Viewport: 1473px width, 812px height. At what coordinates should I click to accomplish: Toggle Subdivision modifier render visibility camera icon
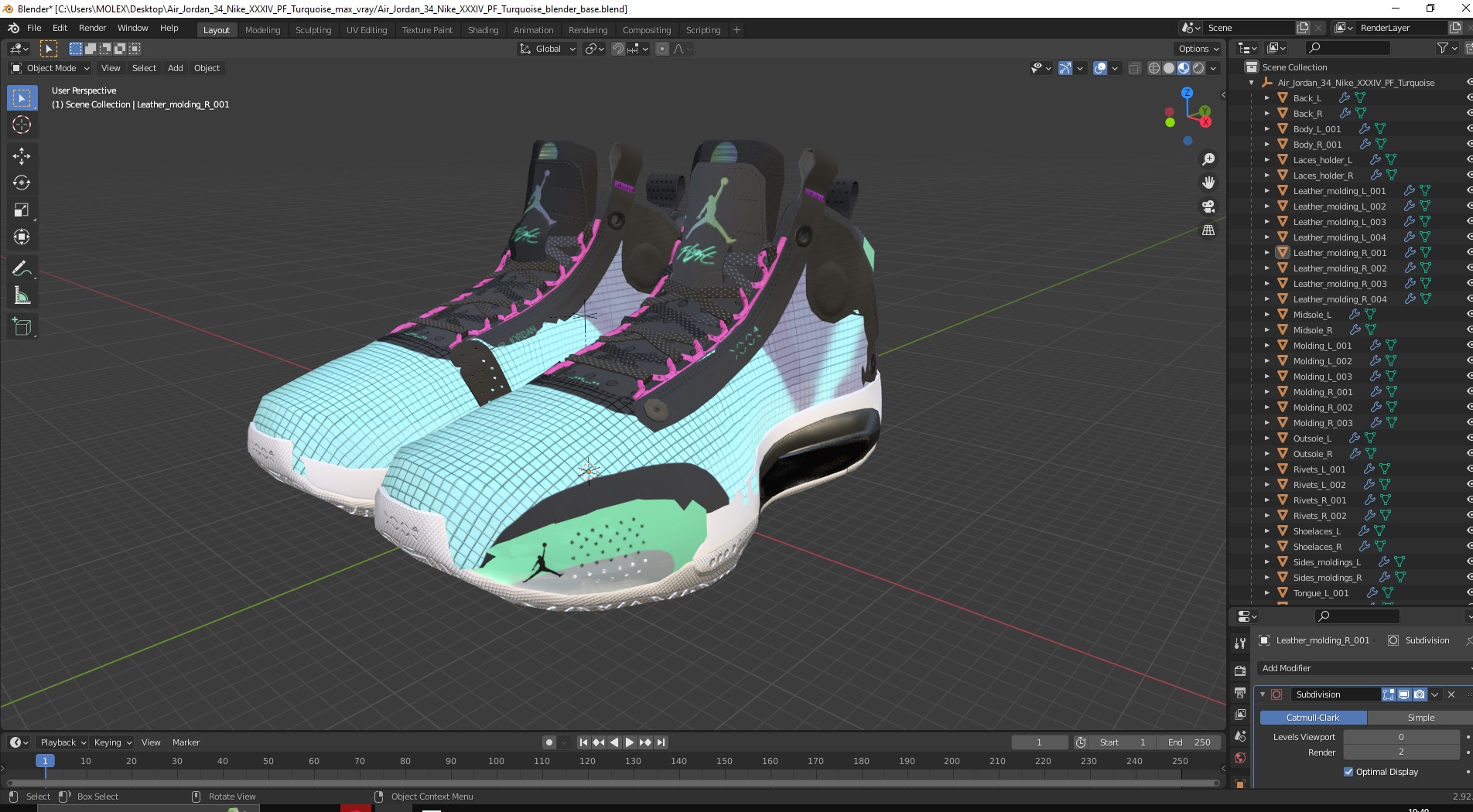tap(1420, 694)
